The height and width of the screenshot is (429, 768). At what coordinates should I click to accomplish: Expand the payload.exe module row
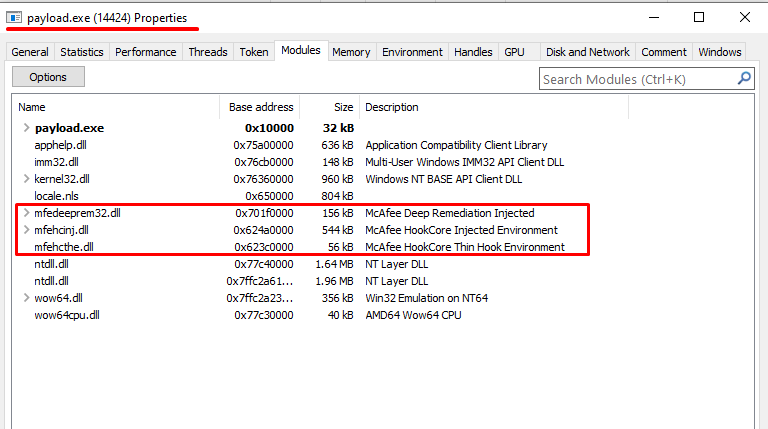(x=26, y=128)
